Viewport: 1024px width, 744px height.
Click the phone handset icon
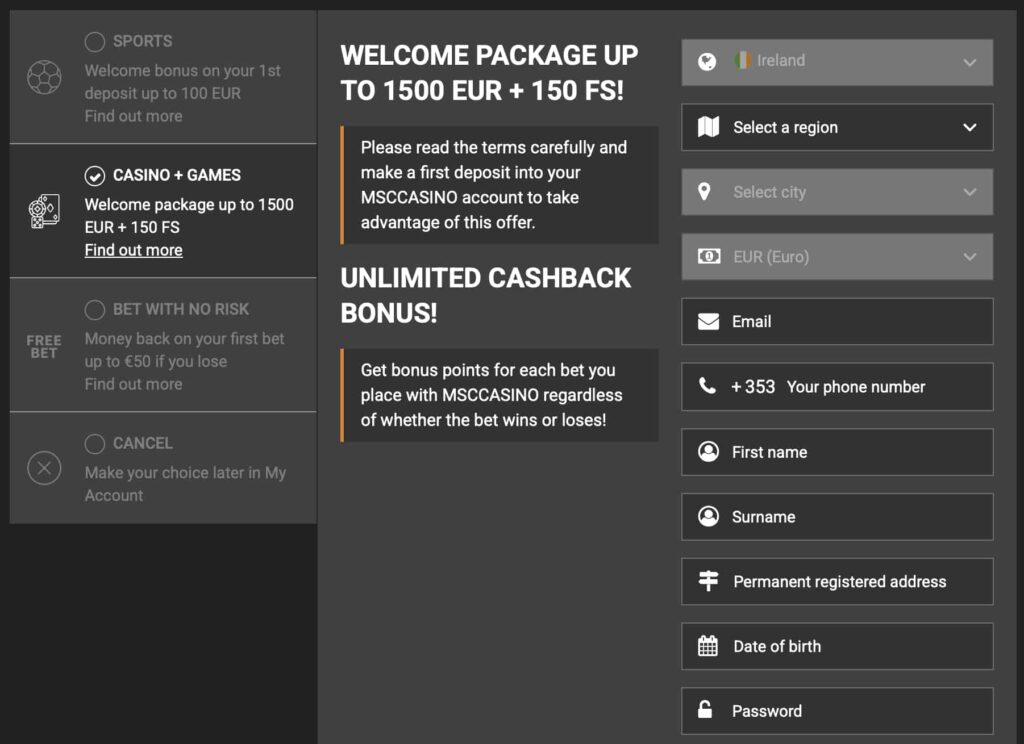click(x=707, y=385)
